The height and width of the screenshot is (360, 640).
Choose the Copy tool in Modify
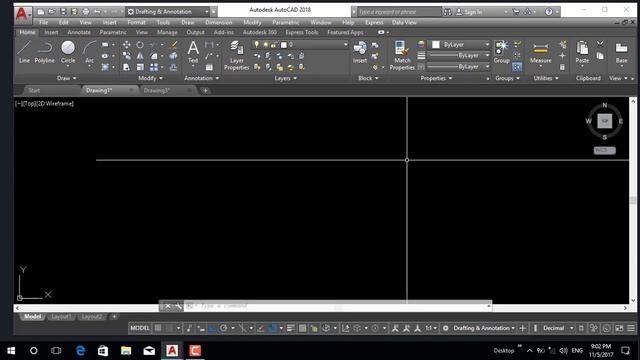[x=127, y=56]
